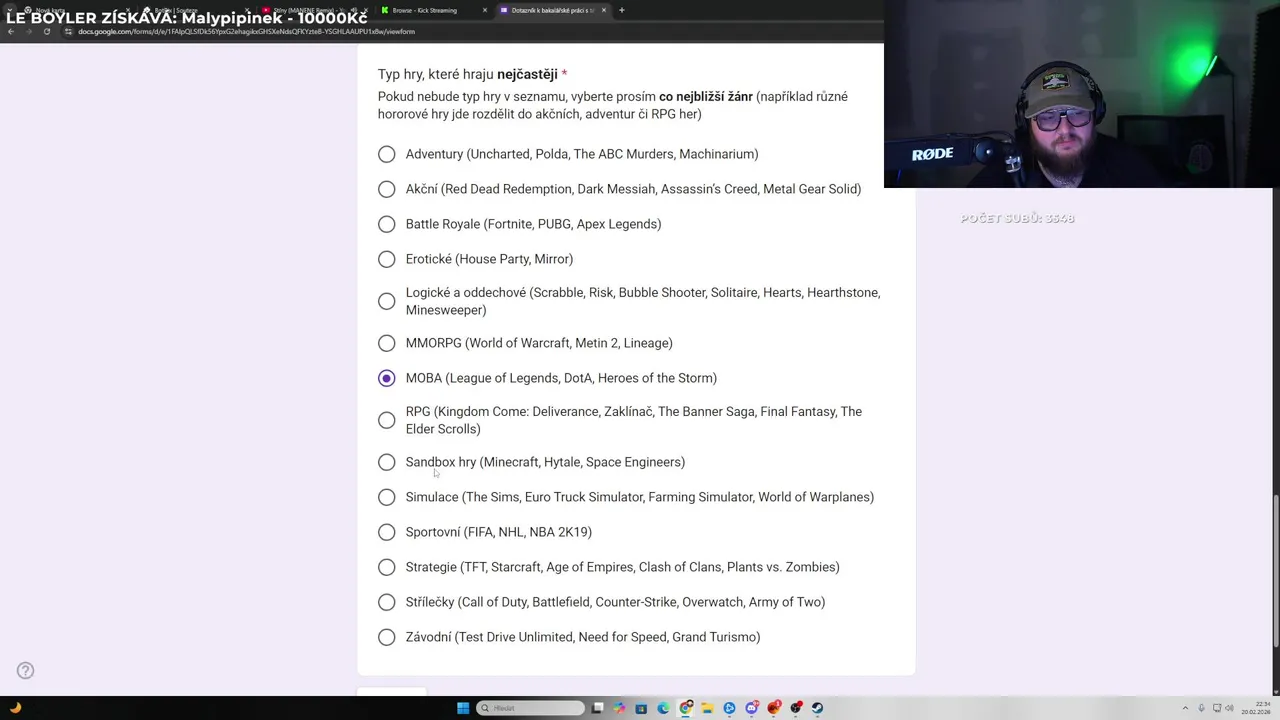The height and width of the screenshot is (720, 1280).
Task: Select Logické a oddechové radio button
Action: pyautogui.click(x=387, y=301)
